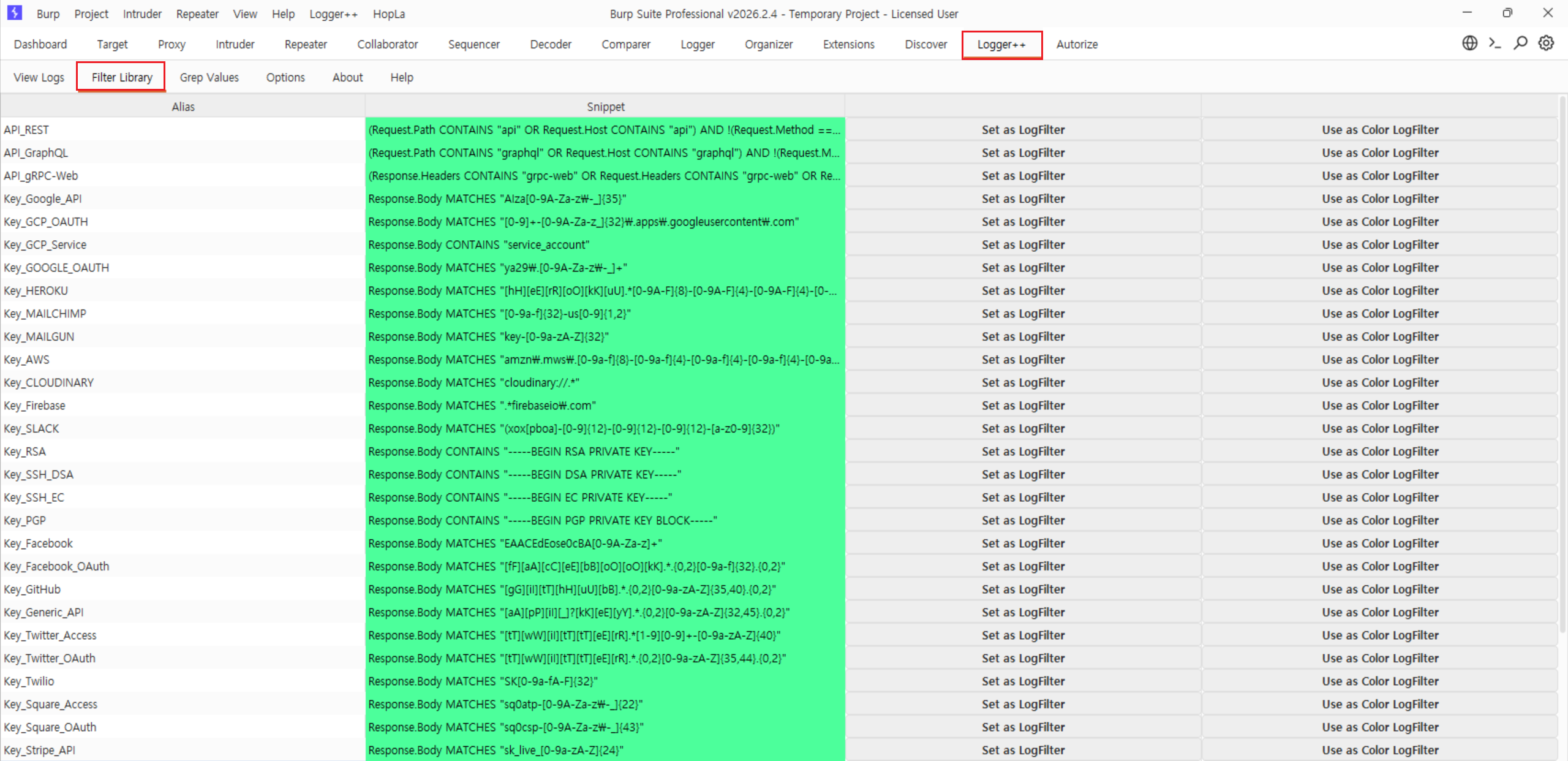Click the Burp Suite lightning logo icon

coord(15,13)
